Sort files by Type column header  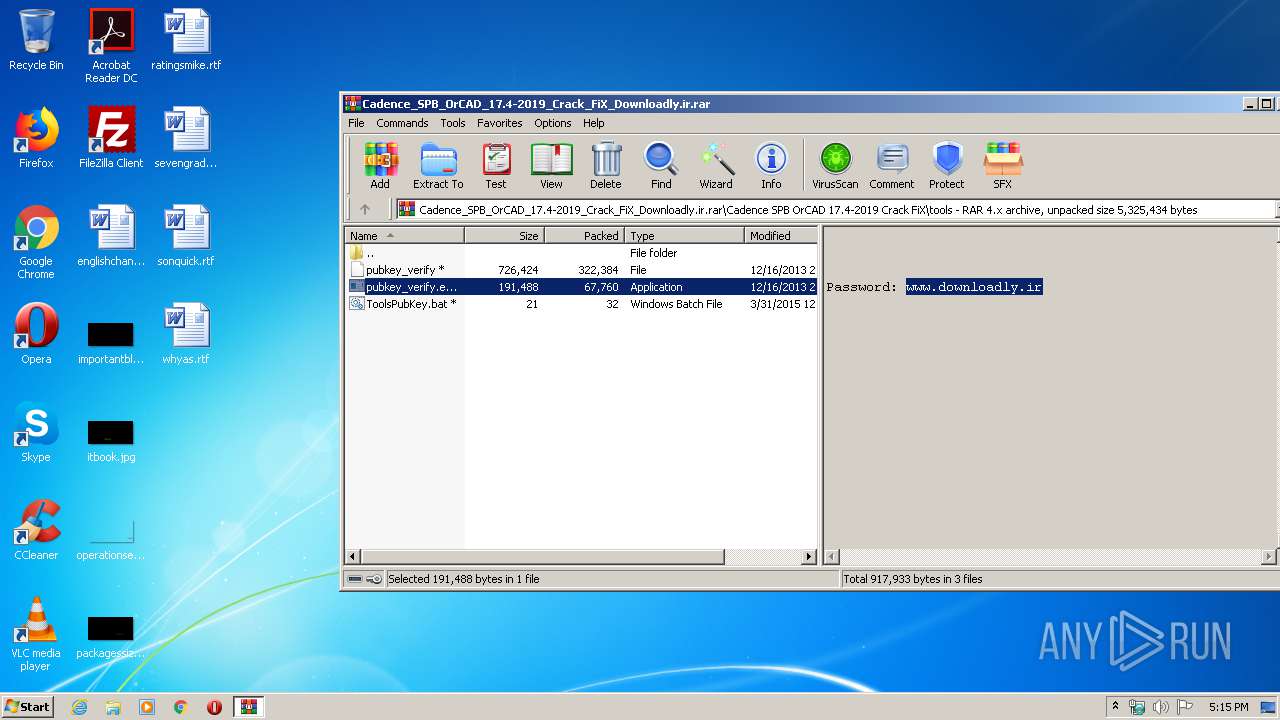coord(685,236)
